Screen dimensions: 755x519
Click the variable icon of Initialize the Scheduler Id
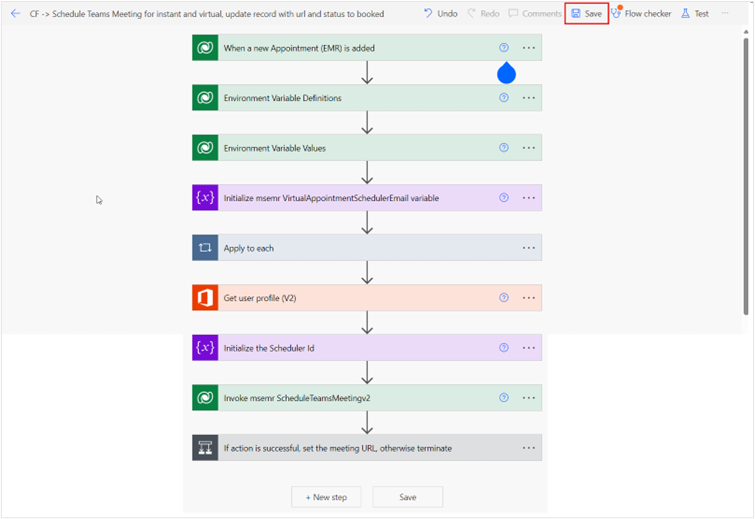pyautogui.click(x=205, y=348)
